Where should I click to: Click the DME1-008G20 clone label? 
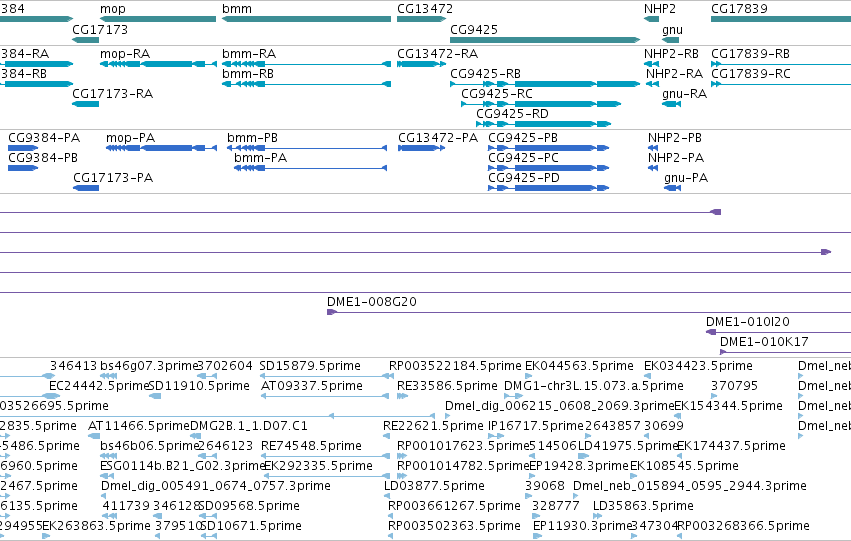(x=372, y=302)
